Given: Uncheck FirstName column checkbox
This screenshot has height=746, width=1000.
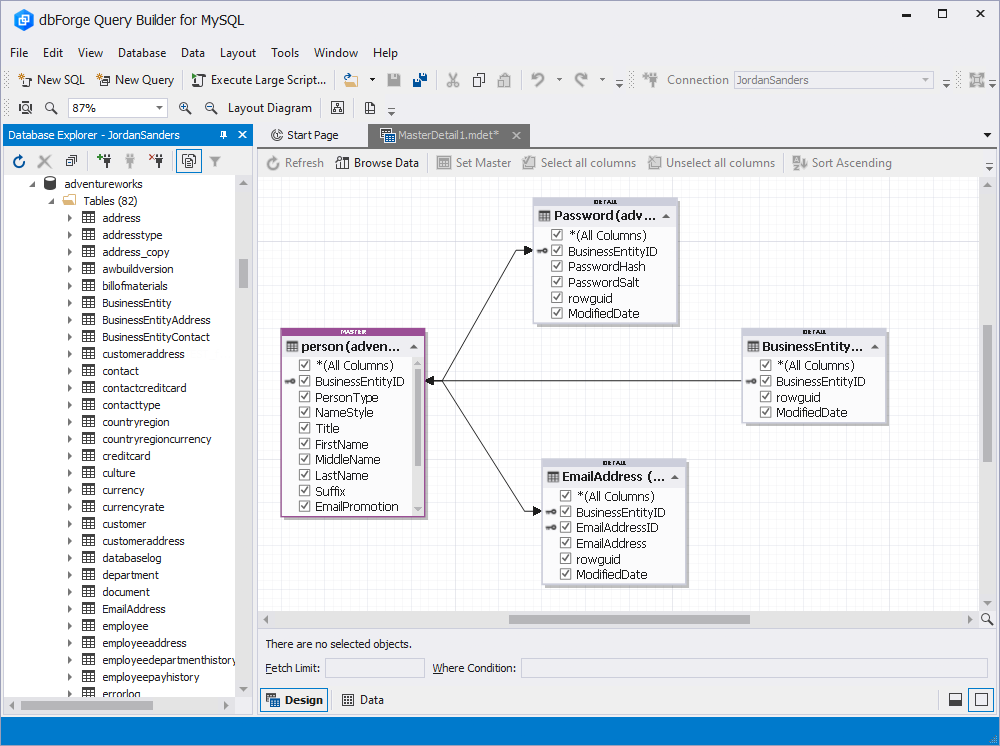Looking at the screenshot, I should tap(304, 444).
